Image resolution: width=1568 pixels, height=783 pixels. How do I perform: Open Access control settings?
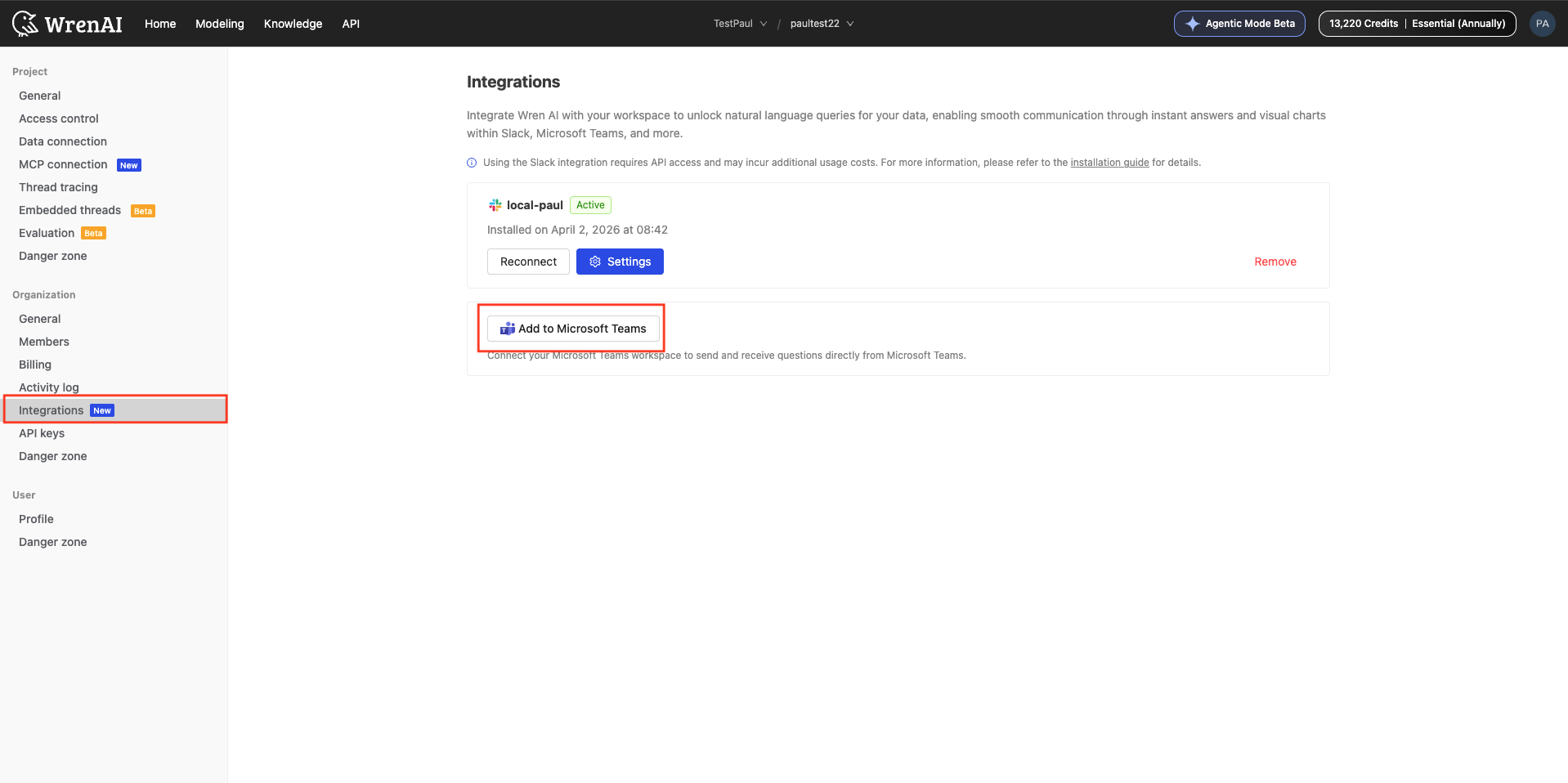[x=114, y=119]
